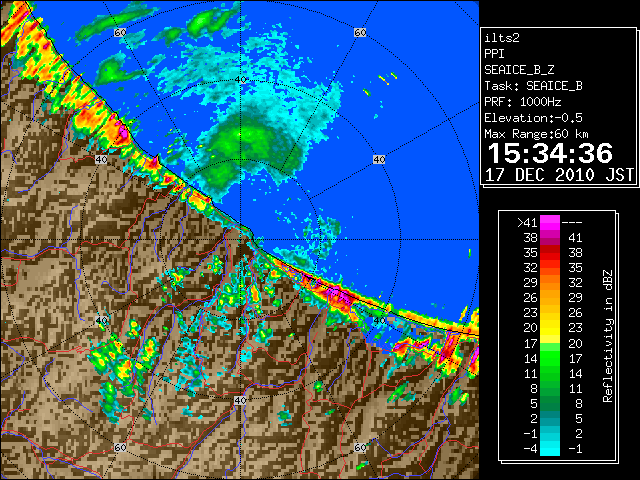The width and height of the screenshot is (640, 480).
Task: Click the -4 legend value
Action: point(530,448)
